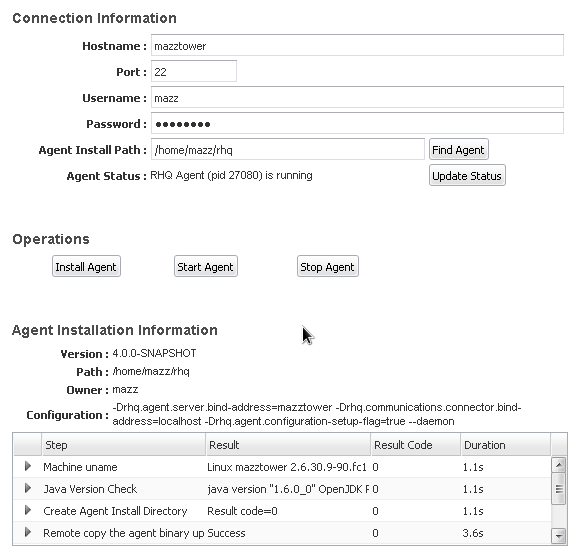
Task: Click the table scrollbar down arrow
Action: coord(559,536)
